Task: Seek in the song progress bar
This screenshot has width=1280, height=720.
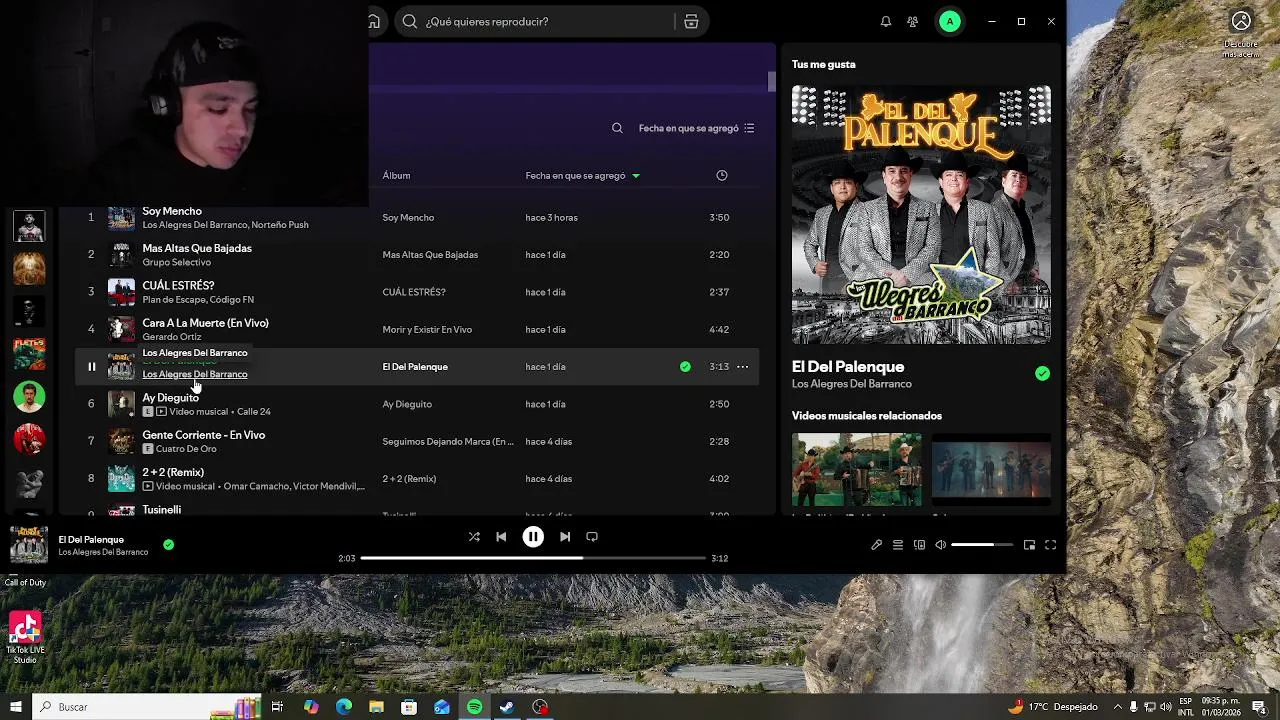Action: click(x=533, y=558)
